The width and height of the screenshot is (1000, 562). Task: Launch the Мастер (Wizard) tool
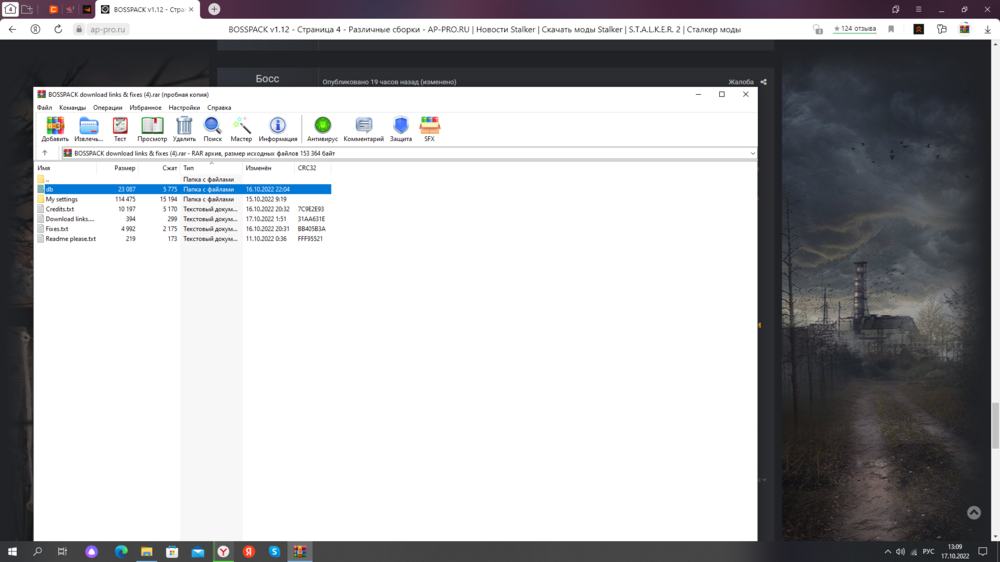click(241, 128)
